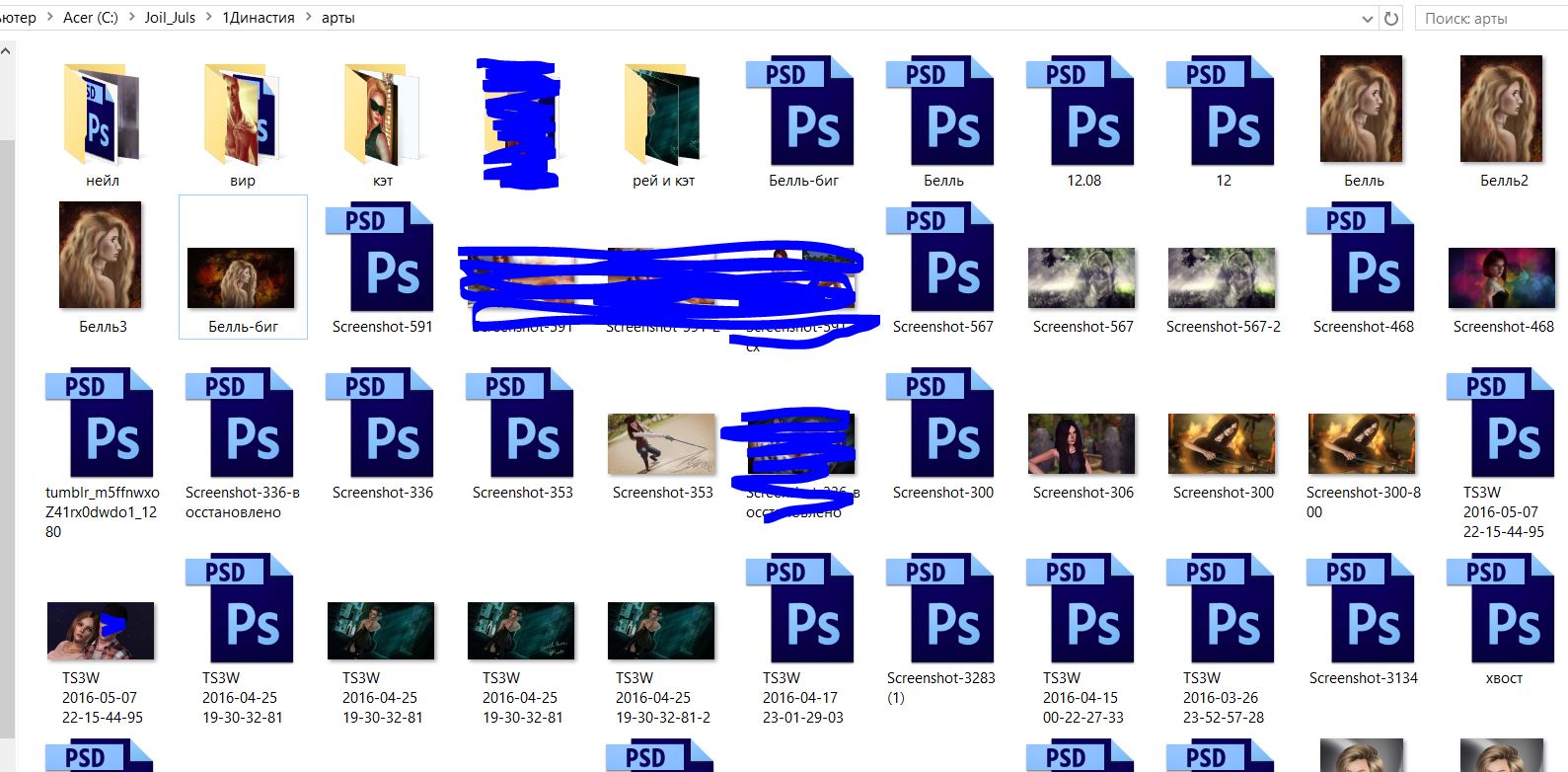
Task: Select the Screenshot-300-800 image thumbnail
Action: coord(1362,443)
